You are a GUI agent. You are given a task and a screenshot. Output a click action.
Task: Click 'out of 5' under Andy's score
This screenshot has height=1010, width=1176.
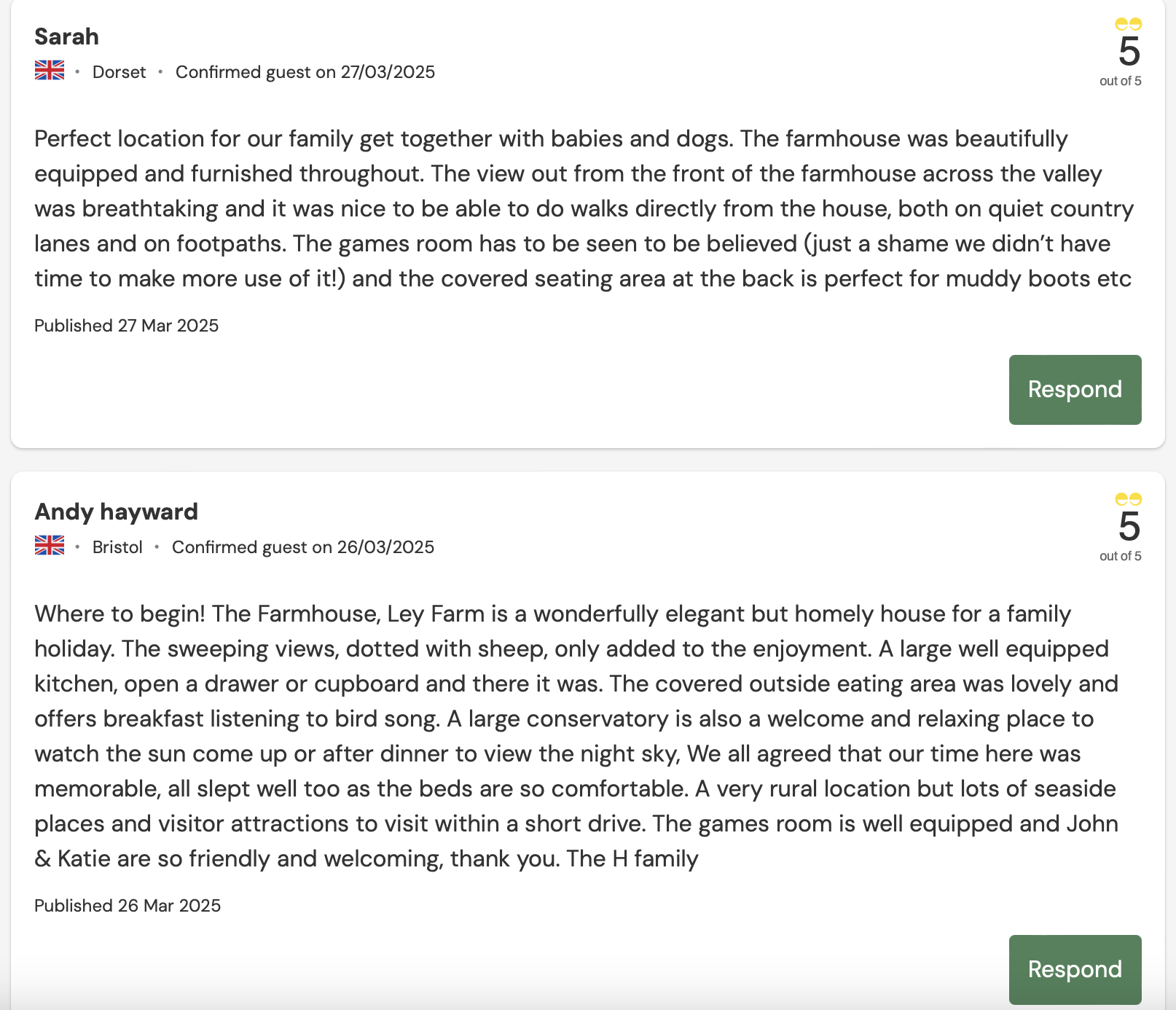coord(1120,556)
